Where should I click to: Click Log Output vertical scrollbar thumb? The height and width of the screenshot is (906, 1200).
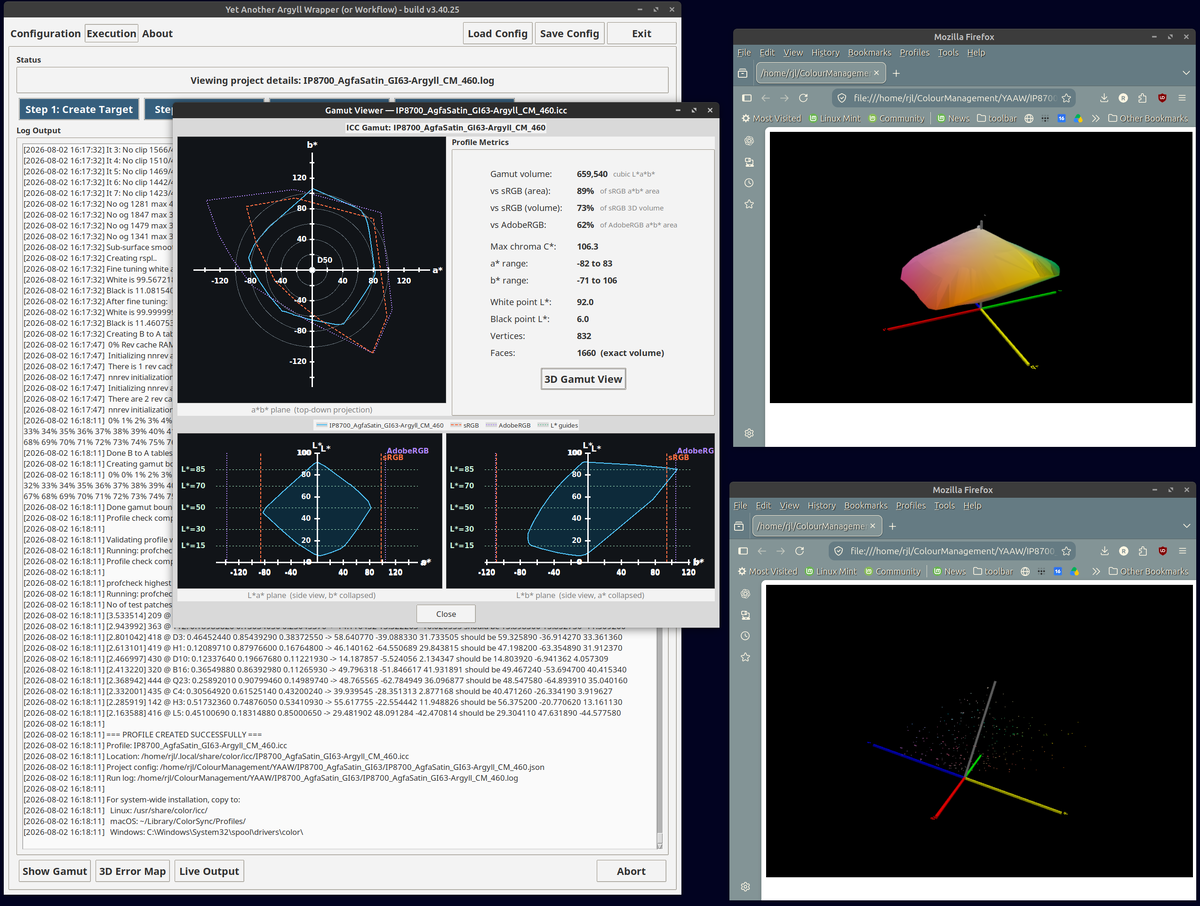click(x=659, y=840)
